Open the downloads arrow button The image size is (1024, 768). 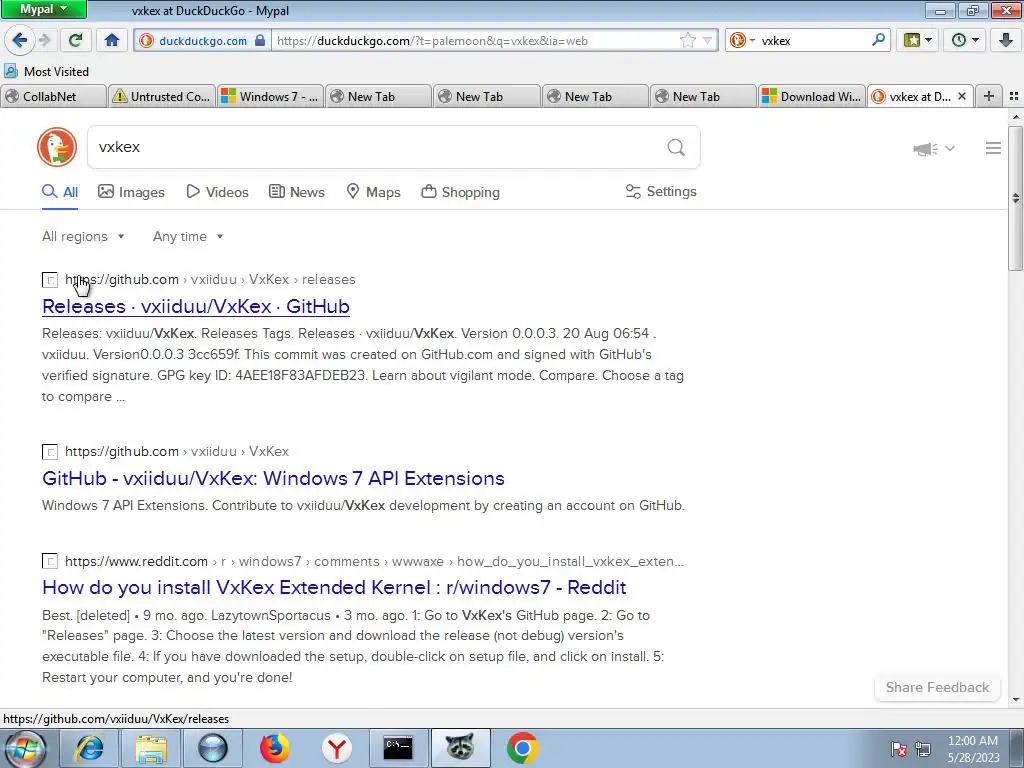[1006, 40]
